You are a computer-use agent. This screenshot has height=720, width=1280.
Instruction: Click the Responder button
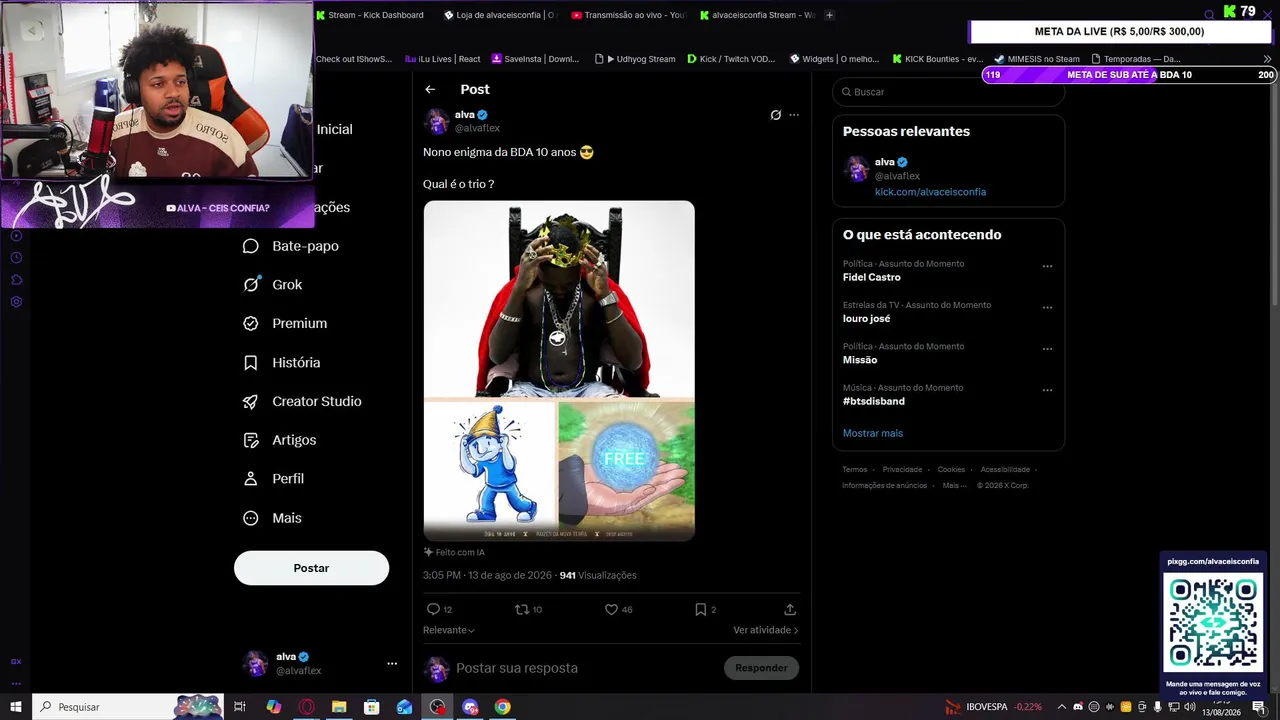click(x=761, y=668)
